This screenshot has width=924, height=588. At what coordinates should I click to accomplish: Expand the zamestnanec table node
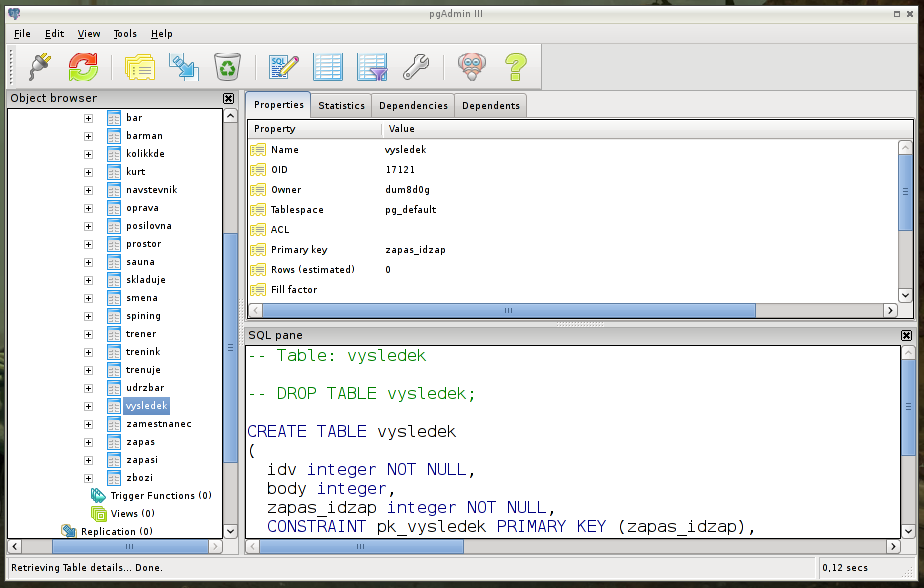pos(88,424)
